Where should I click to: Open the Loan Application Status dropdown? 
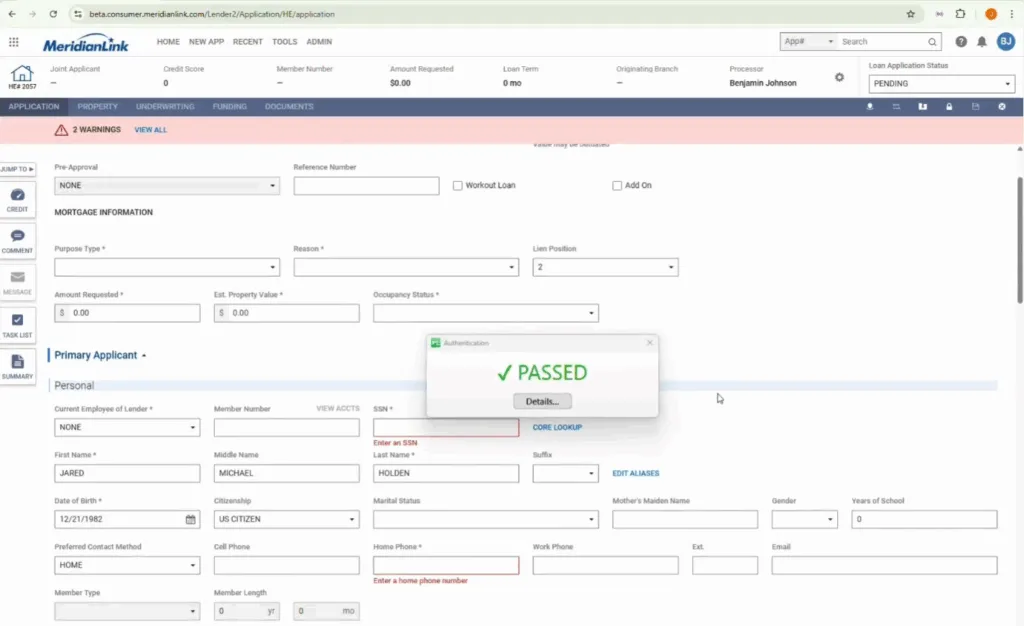1006,84
